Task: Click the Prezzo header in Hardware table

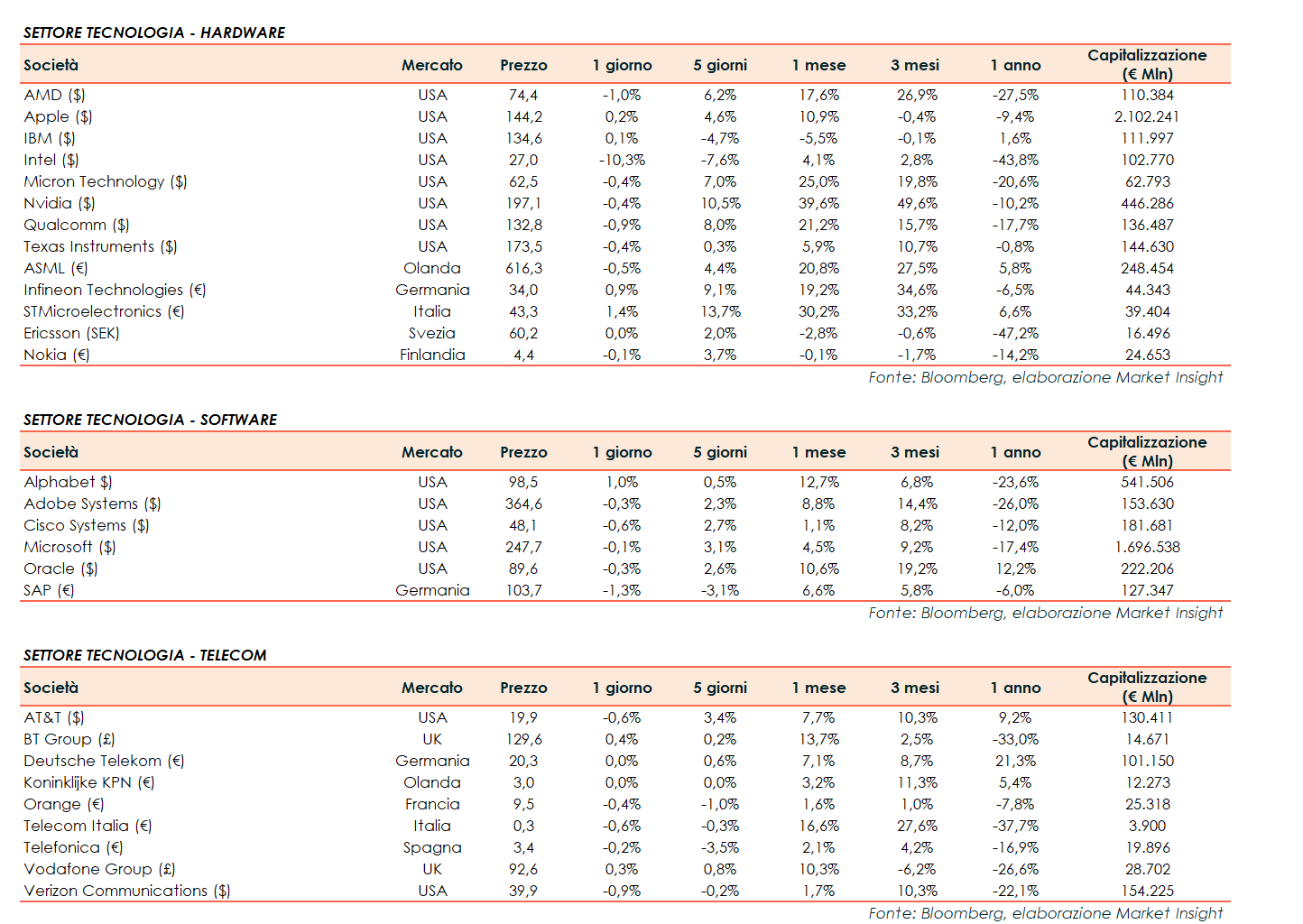Action: click(523, 65)
